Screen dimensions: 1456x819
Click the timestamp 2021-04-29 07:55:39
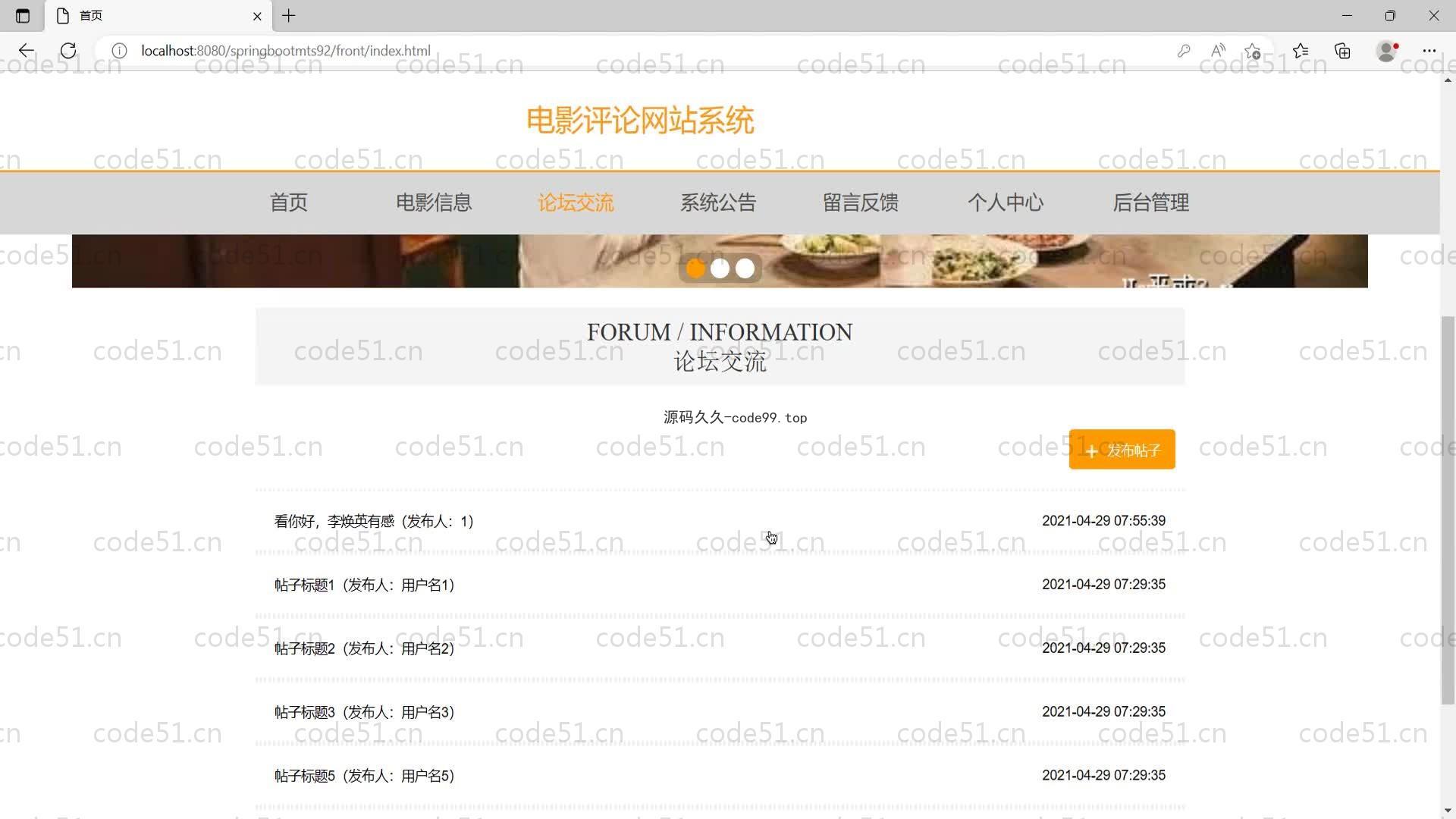pos(1103,521)
